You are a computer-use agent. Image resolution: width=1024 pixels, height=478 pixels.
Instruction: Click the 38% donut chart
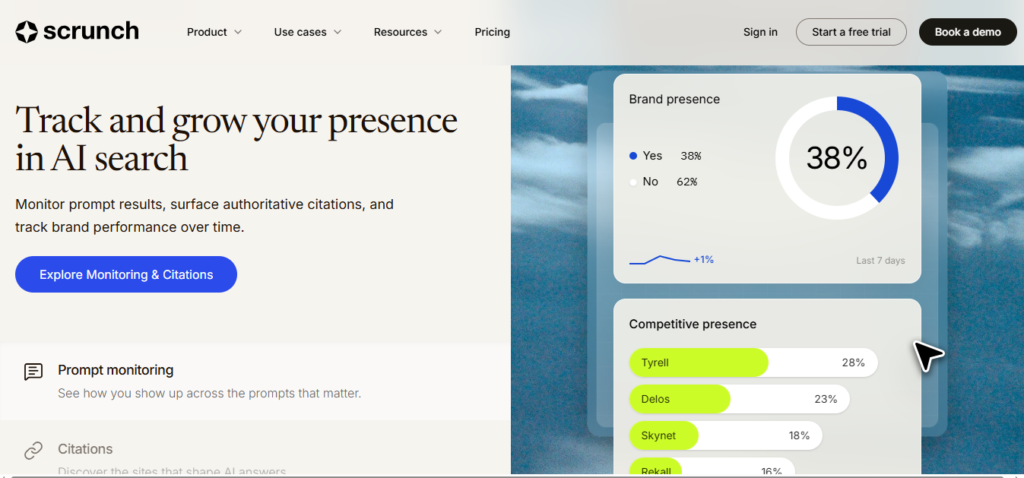pyautogui.click(x=837, y=158)
